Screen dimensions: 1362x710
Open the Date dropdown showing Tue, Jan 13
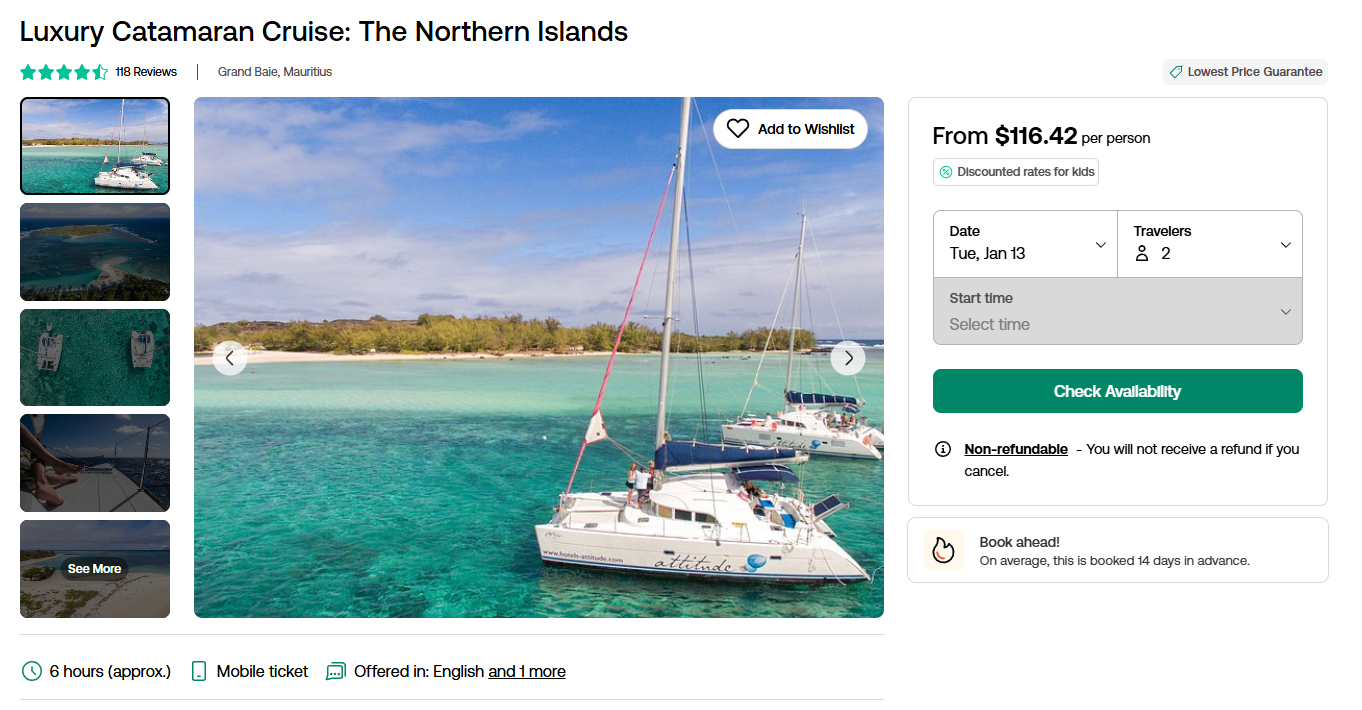pos(1025,244)
